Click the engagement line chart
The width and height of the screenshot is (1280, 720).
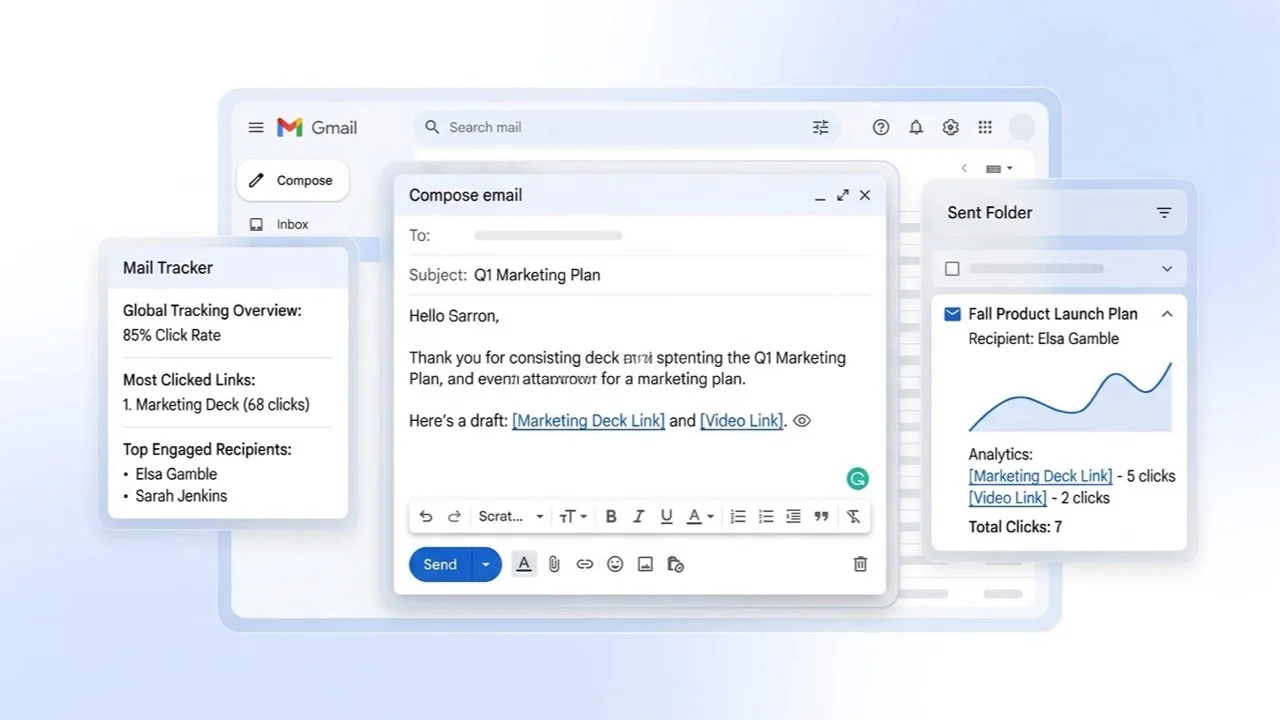click(x=1070, y=397)
